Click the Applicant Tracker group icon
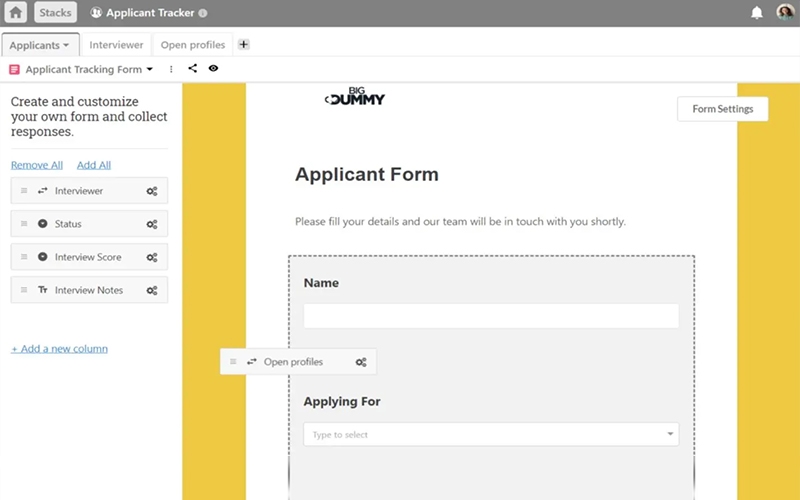 (96, 13)
